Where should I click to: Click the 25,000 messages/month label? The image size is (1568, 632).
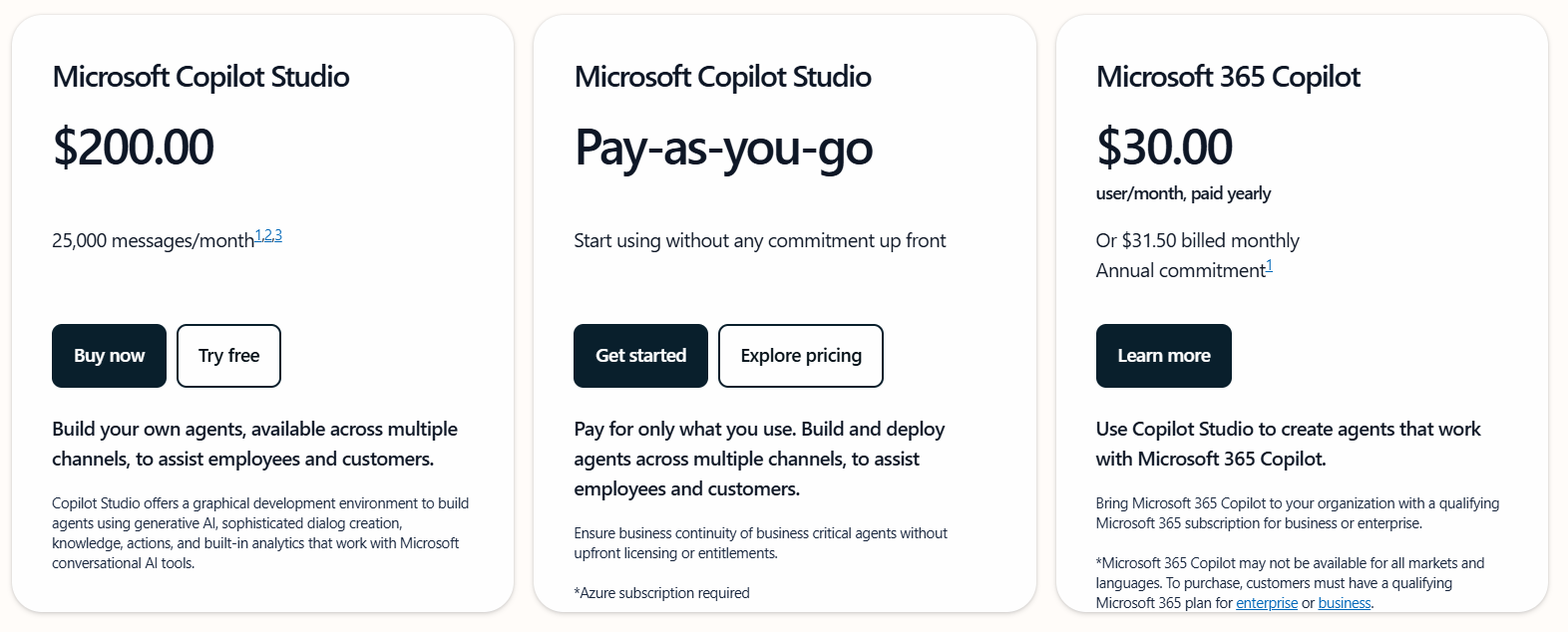point(154,239)
